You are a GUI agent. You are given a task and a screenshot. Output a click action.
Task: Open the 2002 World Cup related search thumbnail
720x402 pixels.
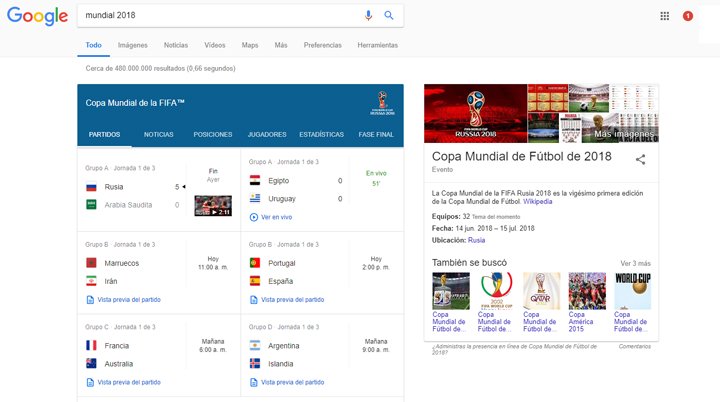point(496,291)
